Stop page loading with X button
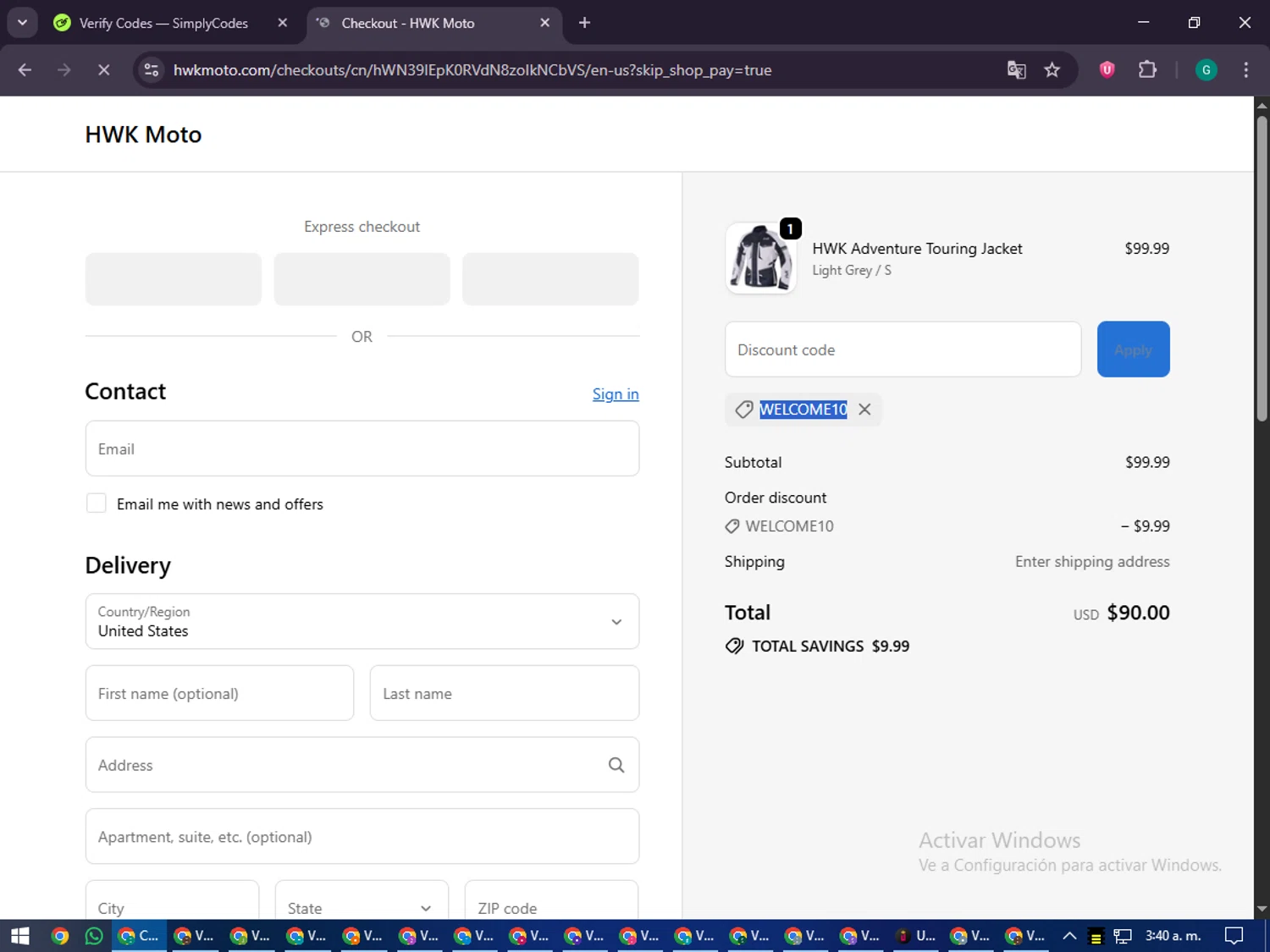1270x952 pixels. pos(103,70)
